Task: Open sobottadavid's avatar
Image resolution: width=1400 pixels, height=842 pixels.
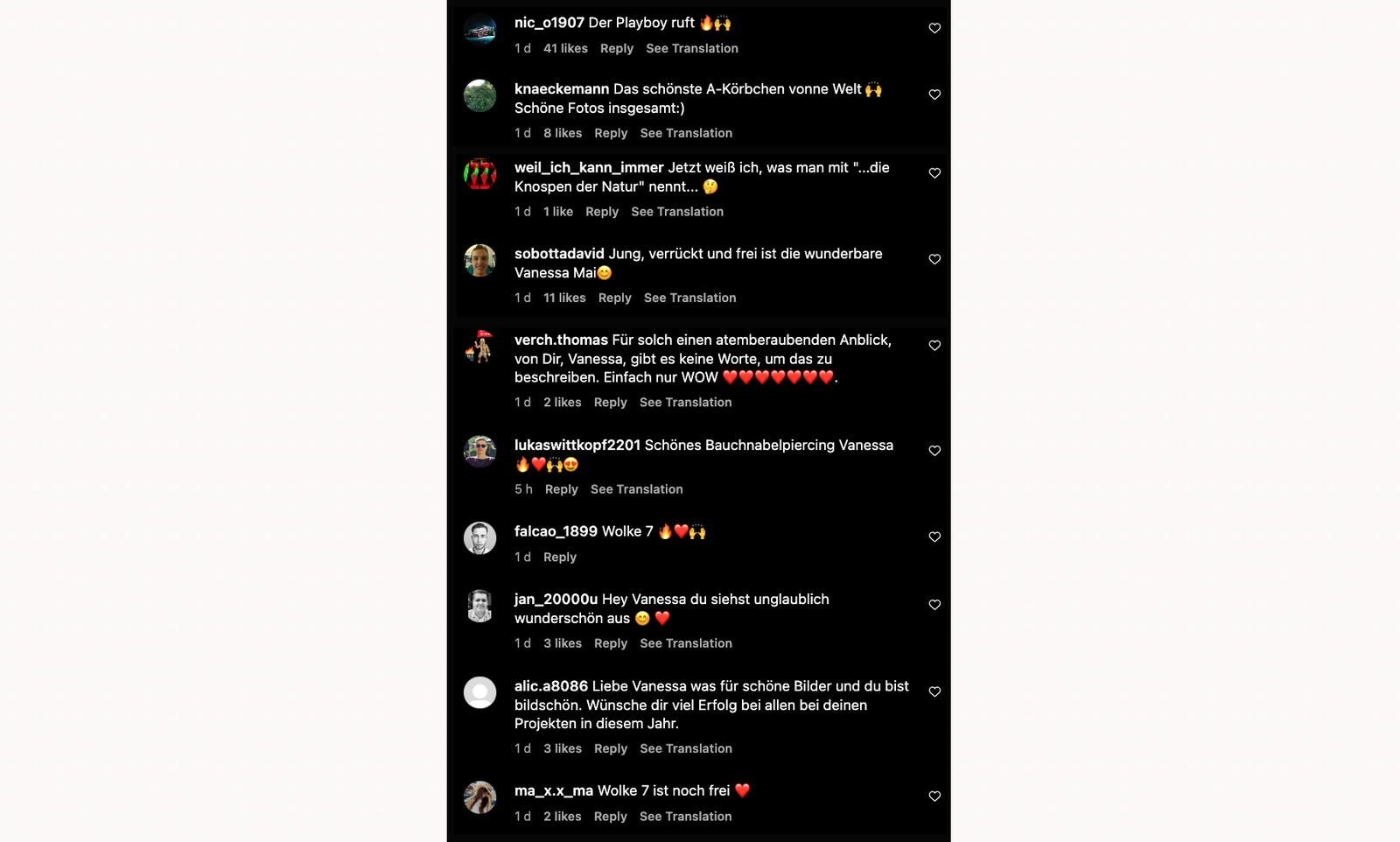Action: click(479, 261)
